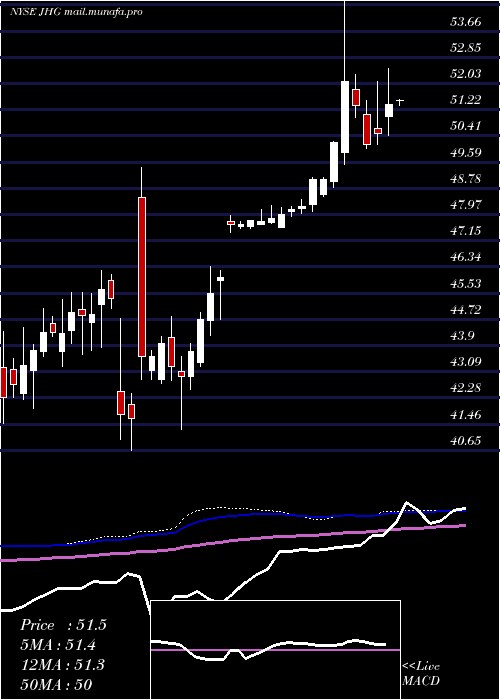Image resolution: width=500 pixels, height=700 pixels.
Task: Click the 47.15 price label
Action: [x=466, y=231]
